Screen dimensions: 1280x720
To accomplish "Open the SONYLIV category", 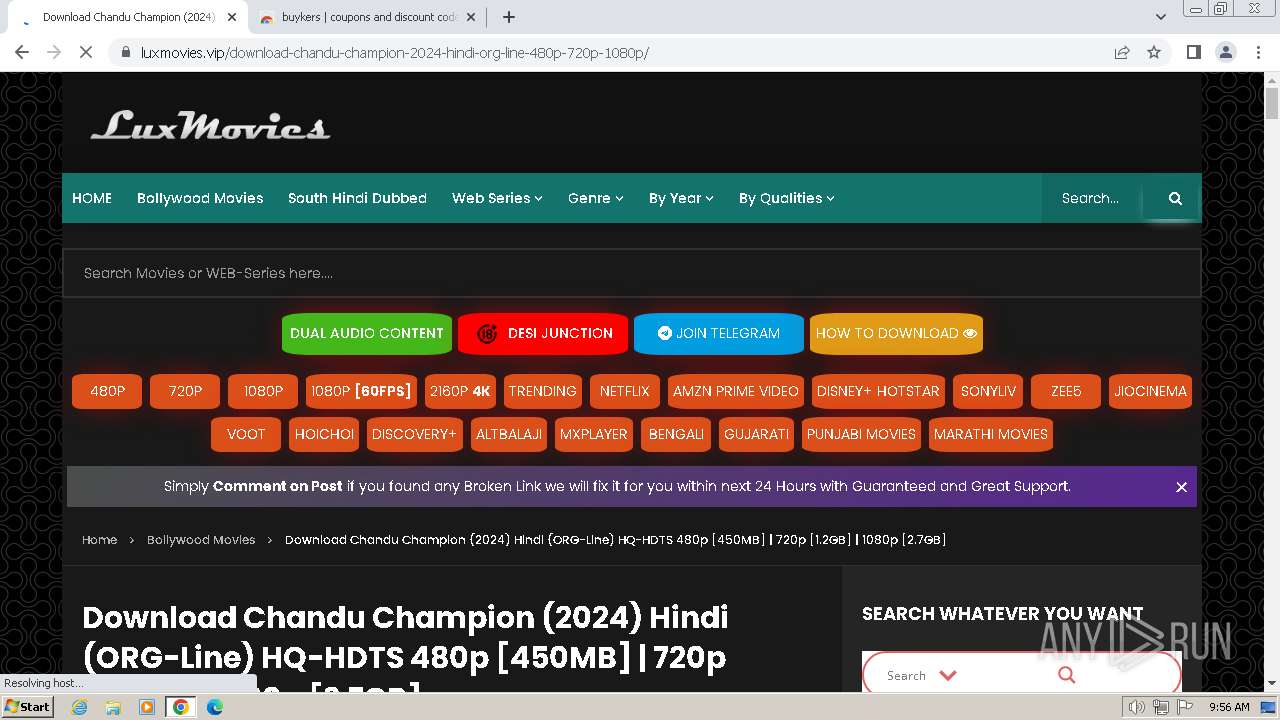I will [x=988, y=391].
